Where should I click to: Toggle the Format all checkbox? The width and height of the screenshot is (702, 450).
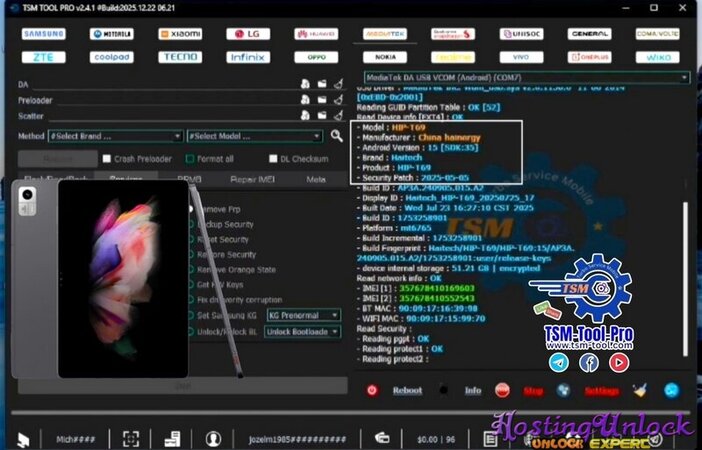[x=190, y=159]
